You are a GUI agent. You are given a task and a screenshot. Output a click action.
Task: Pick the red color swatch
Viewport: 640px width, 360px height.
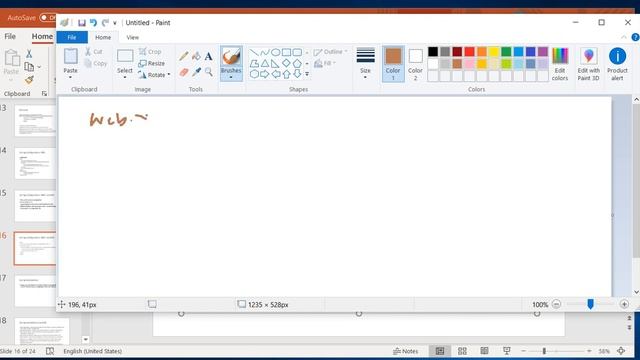coord(469,51)
